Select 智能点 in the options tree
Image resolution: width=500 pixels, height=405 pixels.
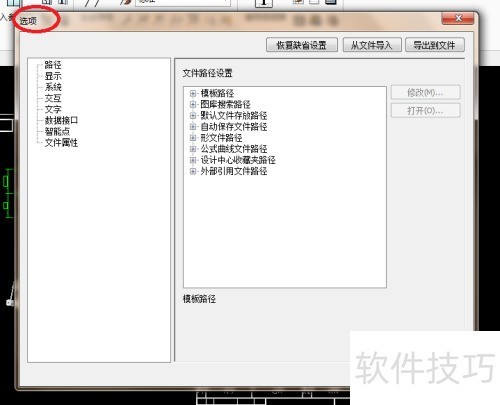click(57, 131)
